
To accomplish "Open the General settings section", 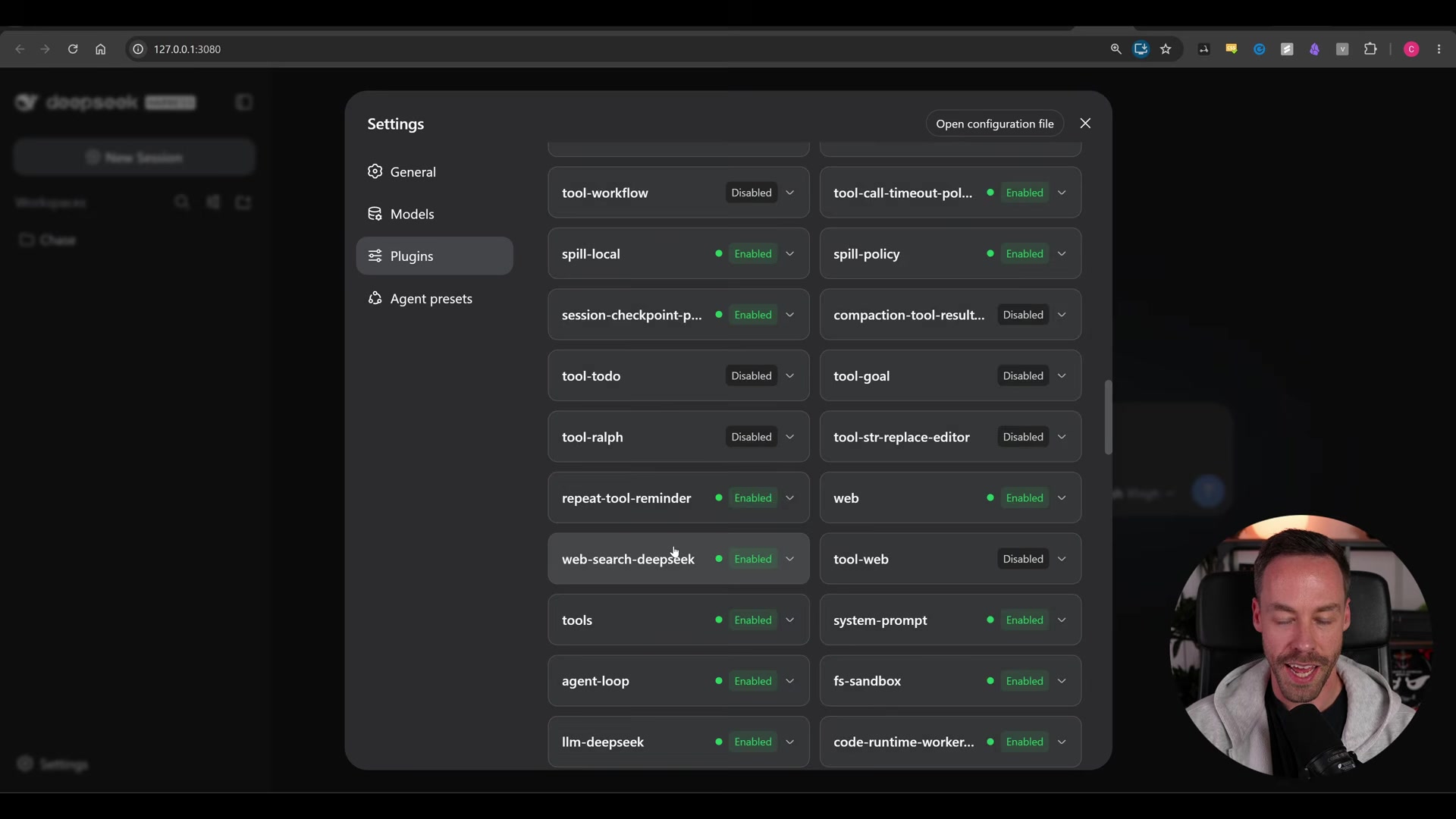I will 435,172.
